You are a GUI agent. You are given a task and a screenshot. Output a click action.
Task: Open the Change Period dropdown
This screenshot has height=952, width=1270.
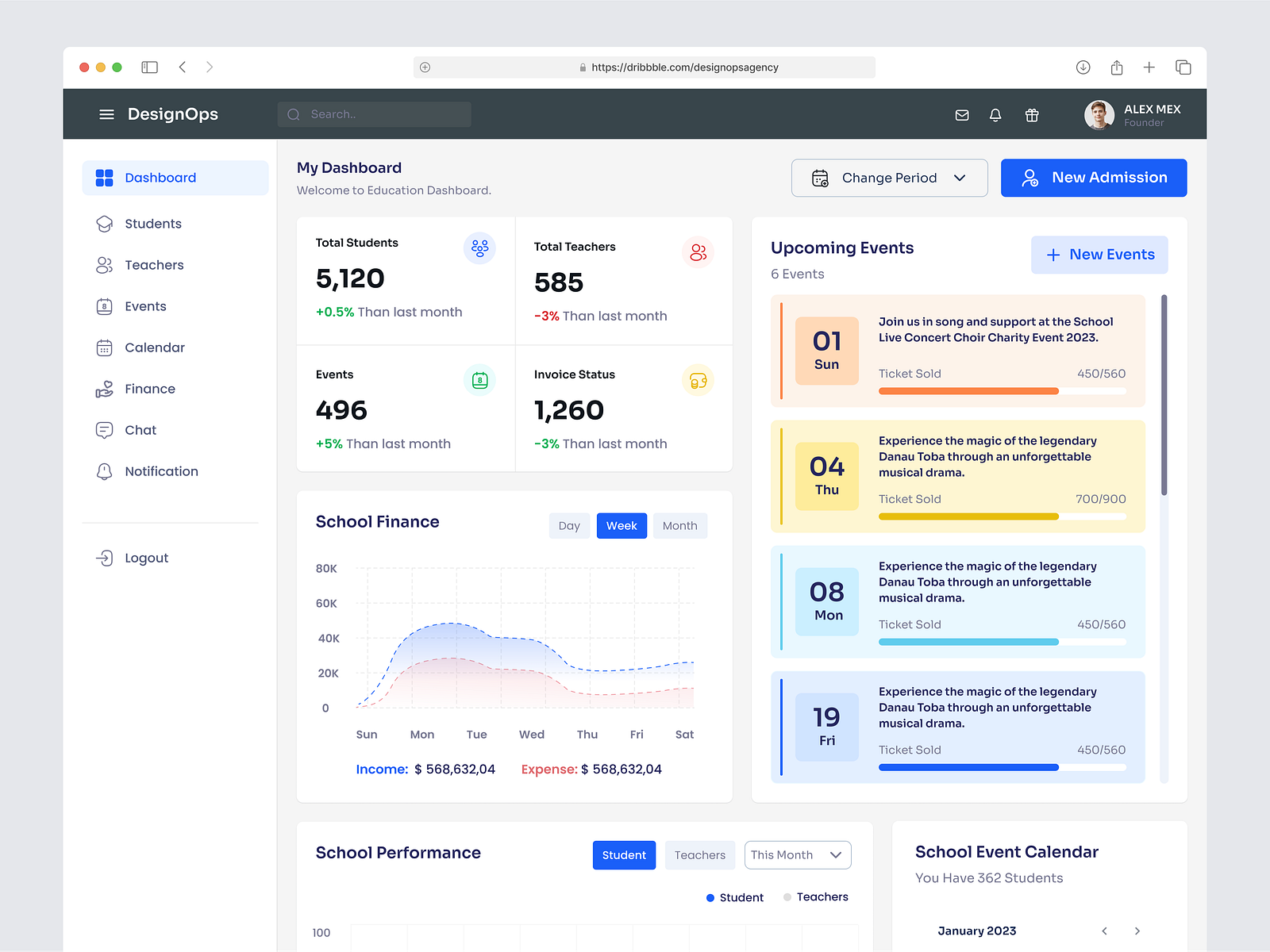[889, 178]
